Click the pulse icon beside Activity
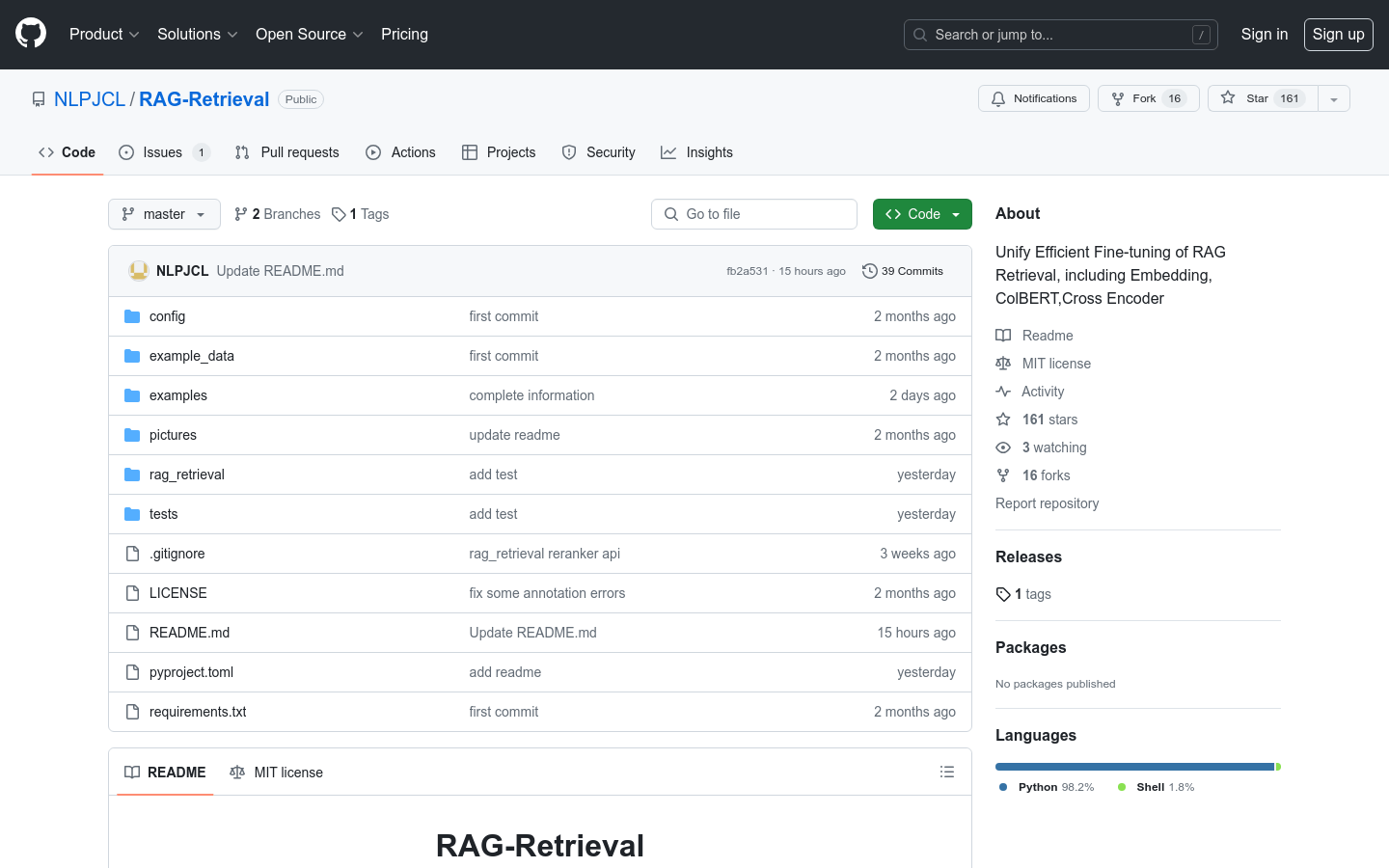The width and height of the screenshot is (1389, 868). tap(1003, 392)
